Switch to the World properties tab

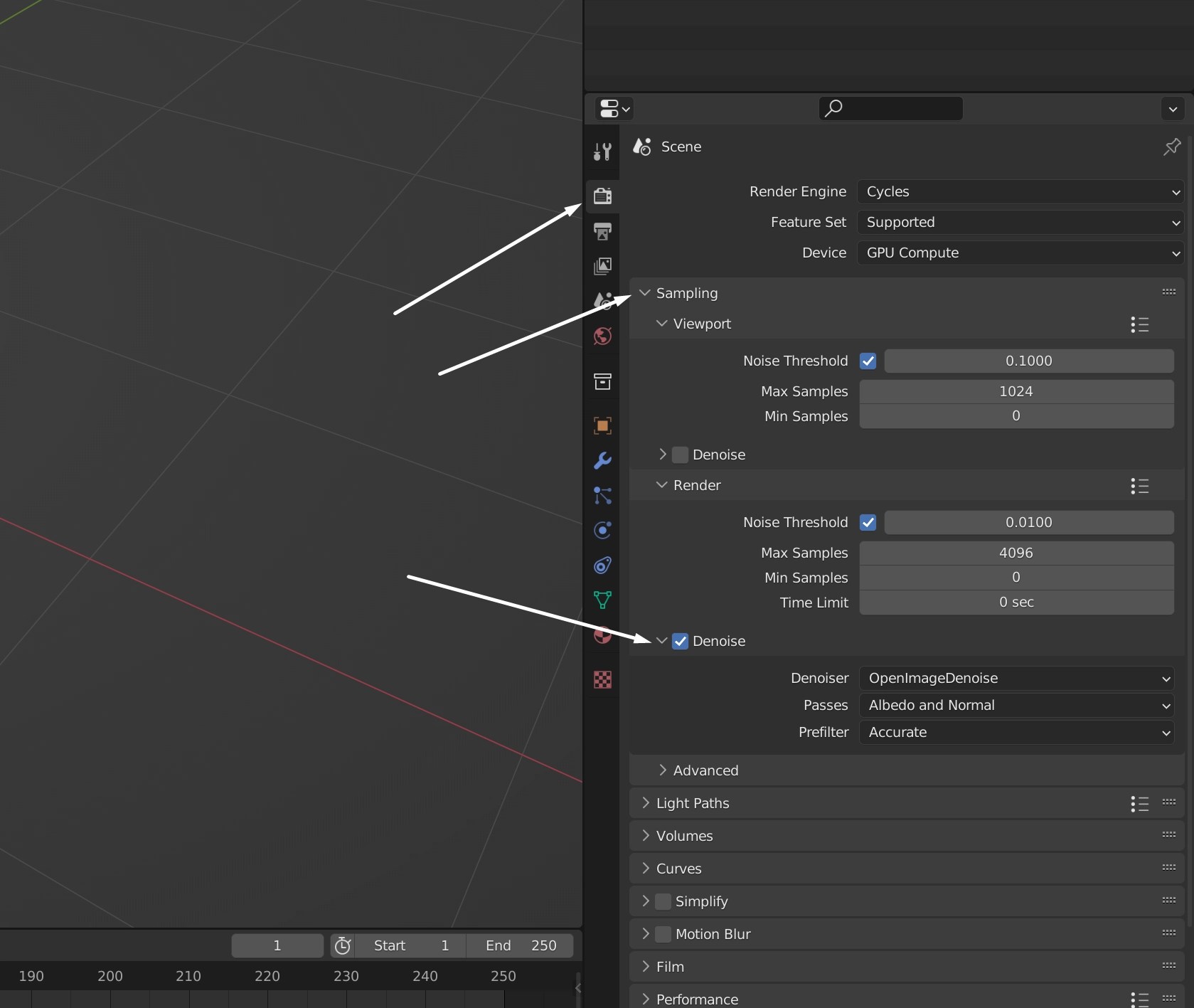[602, 336]
